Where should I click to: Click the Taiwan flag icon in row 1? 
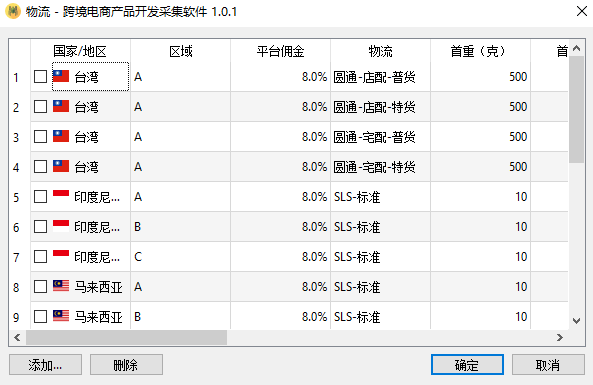tap(61, 76)
